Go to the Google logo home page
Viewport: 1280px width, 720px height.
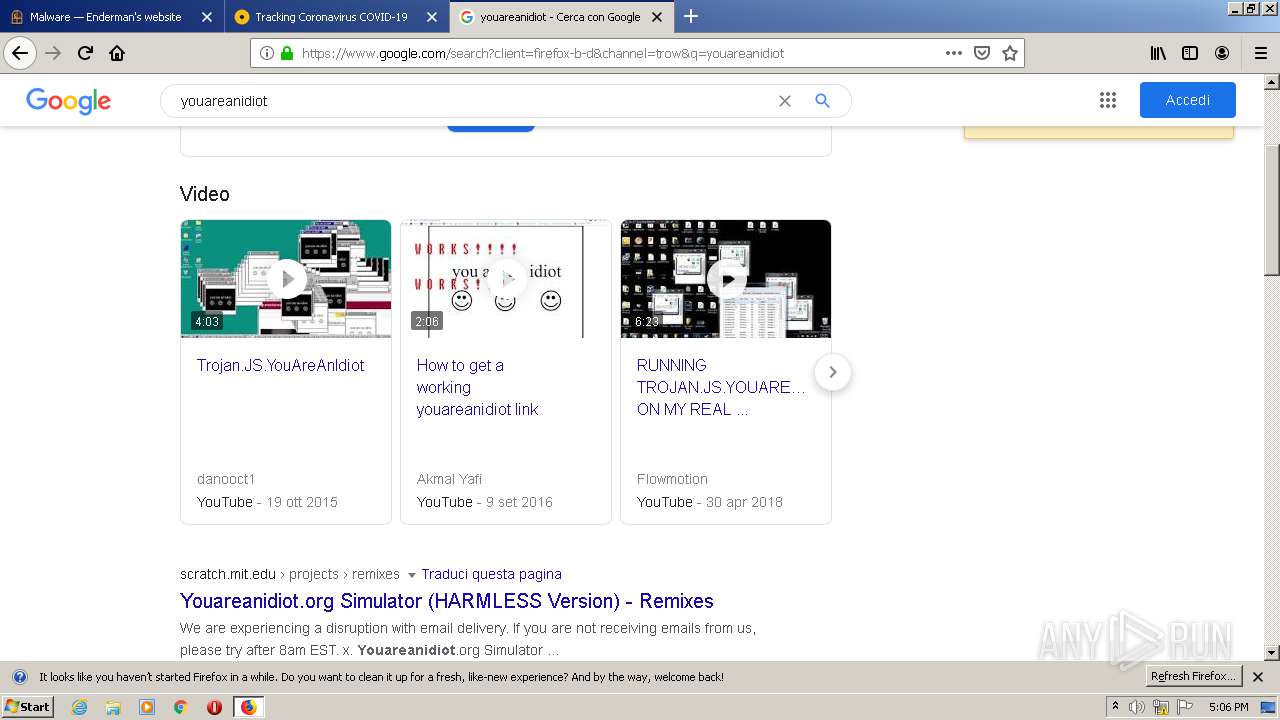[x=68, y=101]
